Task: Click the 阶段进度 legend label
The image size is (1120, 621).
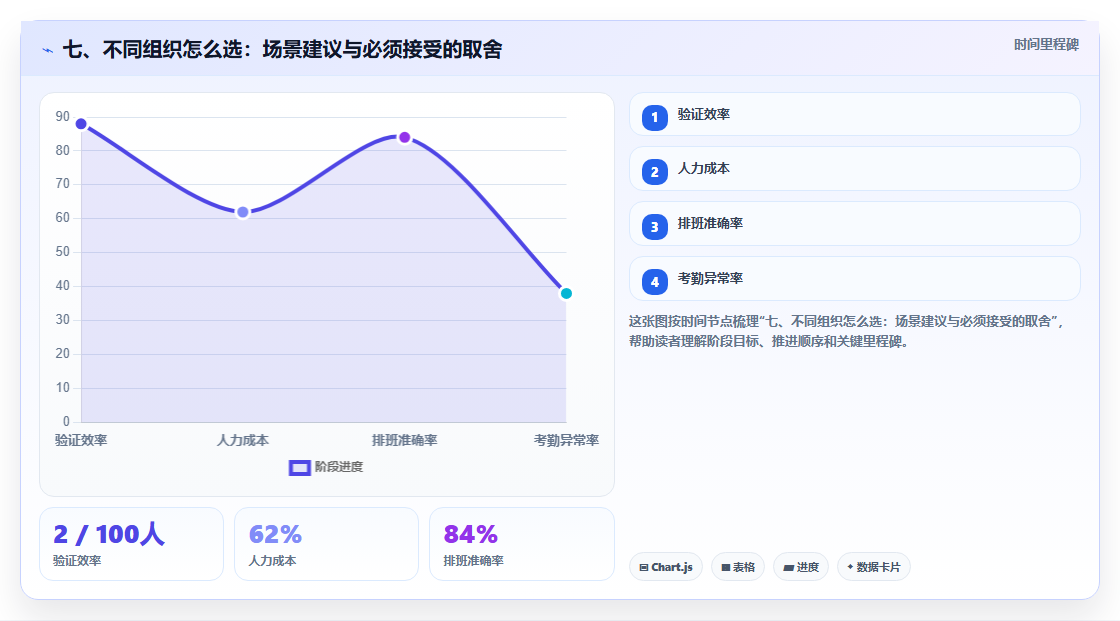Action: tap(339, 467)
